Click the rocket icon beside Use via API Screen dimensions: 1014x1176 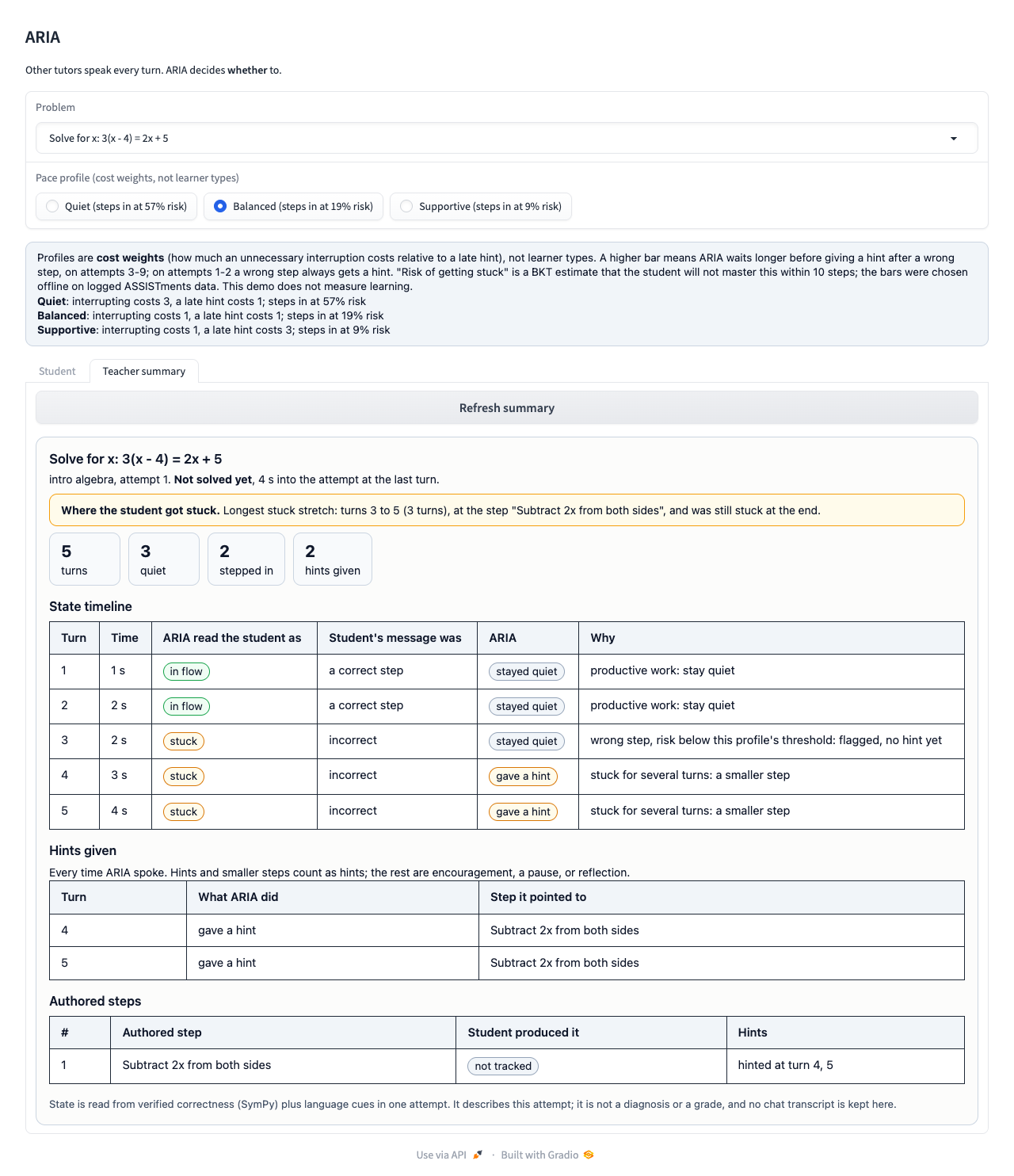coord(478,1155)
